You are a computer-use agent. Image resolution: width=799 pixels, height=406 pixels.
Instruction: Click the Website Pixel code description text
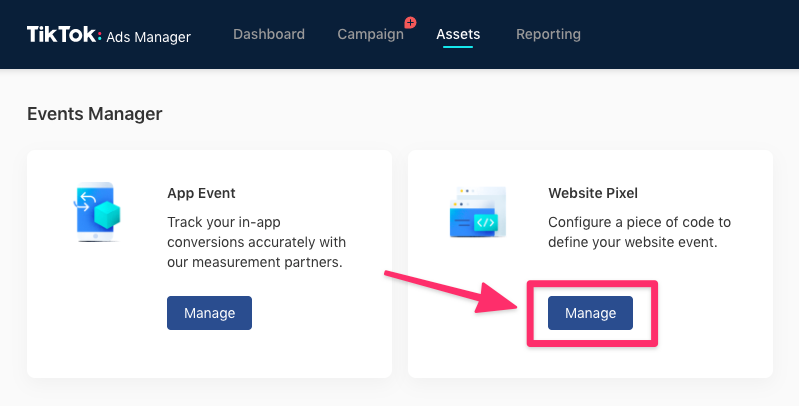639,232
